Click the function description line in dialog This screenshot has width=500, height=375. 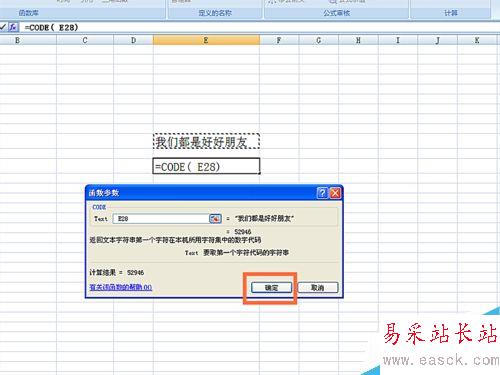point(175,240)
